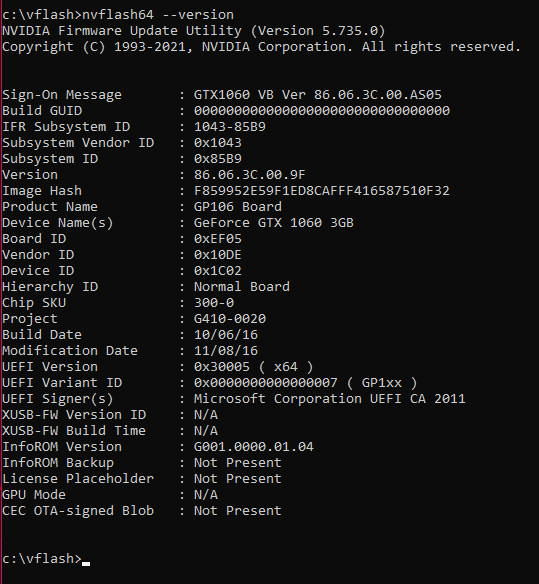Screen dimensions: 539x584
Task: Click the Device ID value 0x1C02
Action: point(218,271)
